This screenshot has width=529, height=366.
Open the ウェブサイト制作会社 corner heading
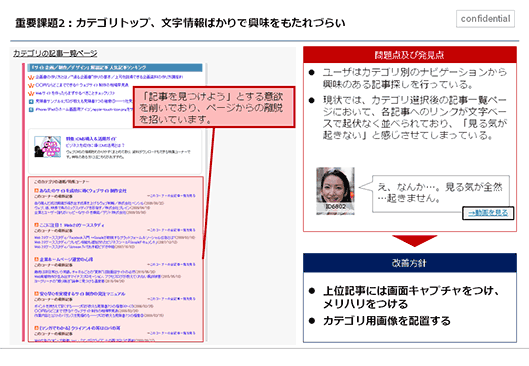(83, 191)
